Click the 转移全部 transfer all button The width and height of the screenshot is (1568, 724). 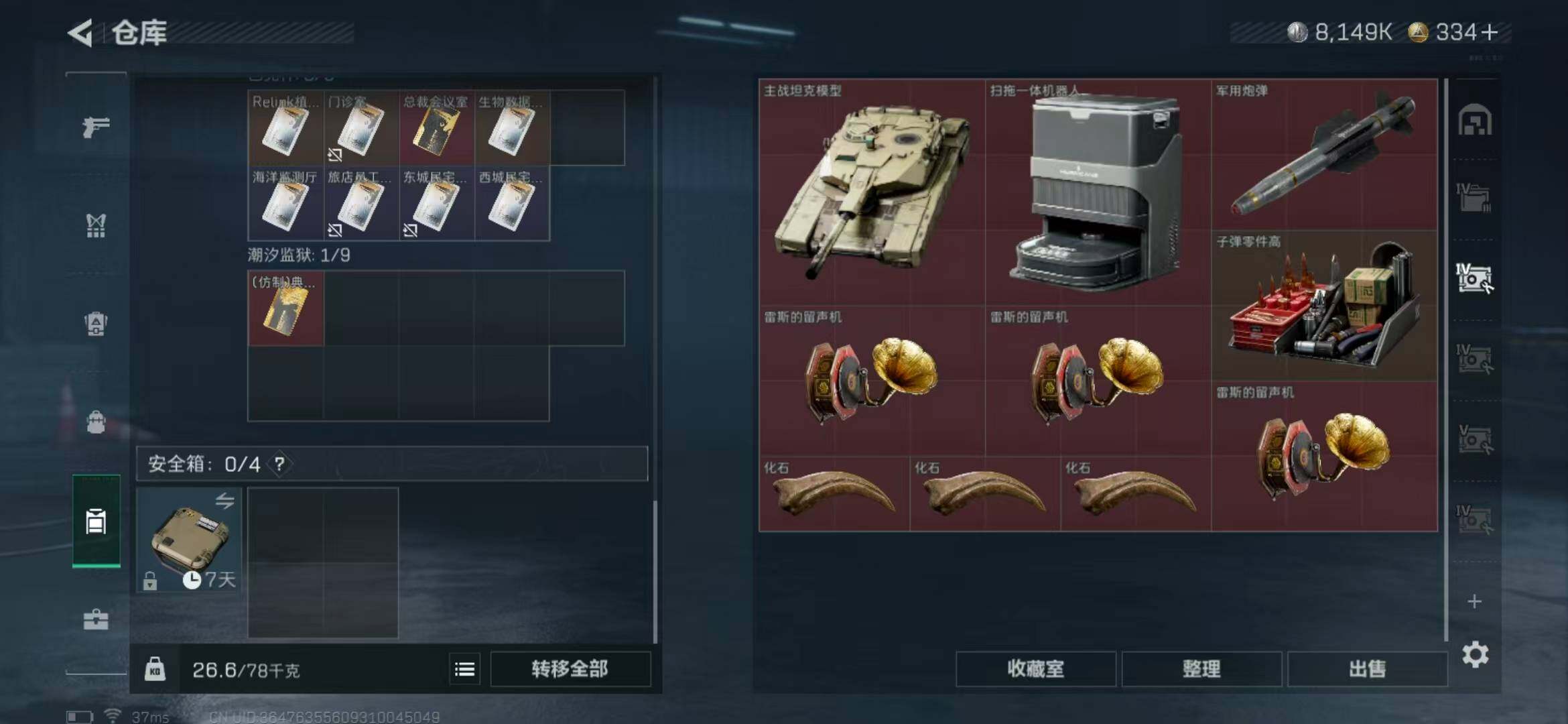pos(570,669)
